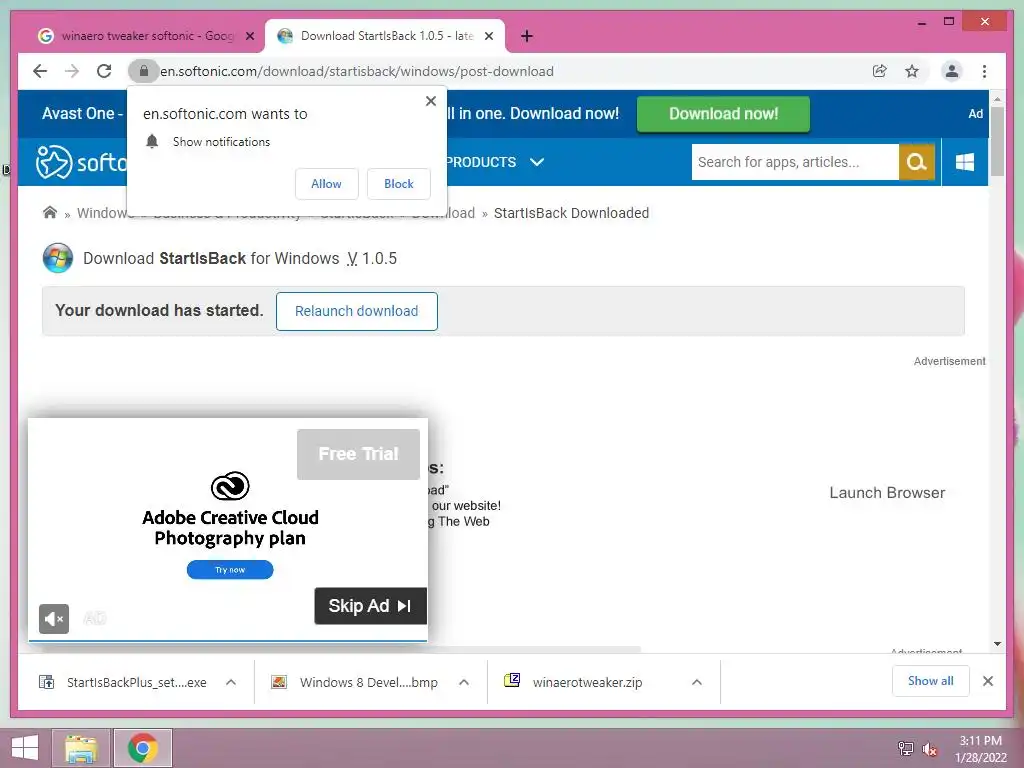The height and width of the screenshot is (768, 1024).
Task: Open the Windows Start button
Action: (x=25, y=748)
